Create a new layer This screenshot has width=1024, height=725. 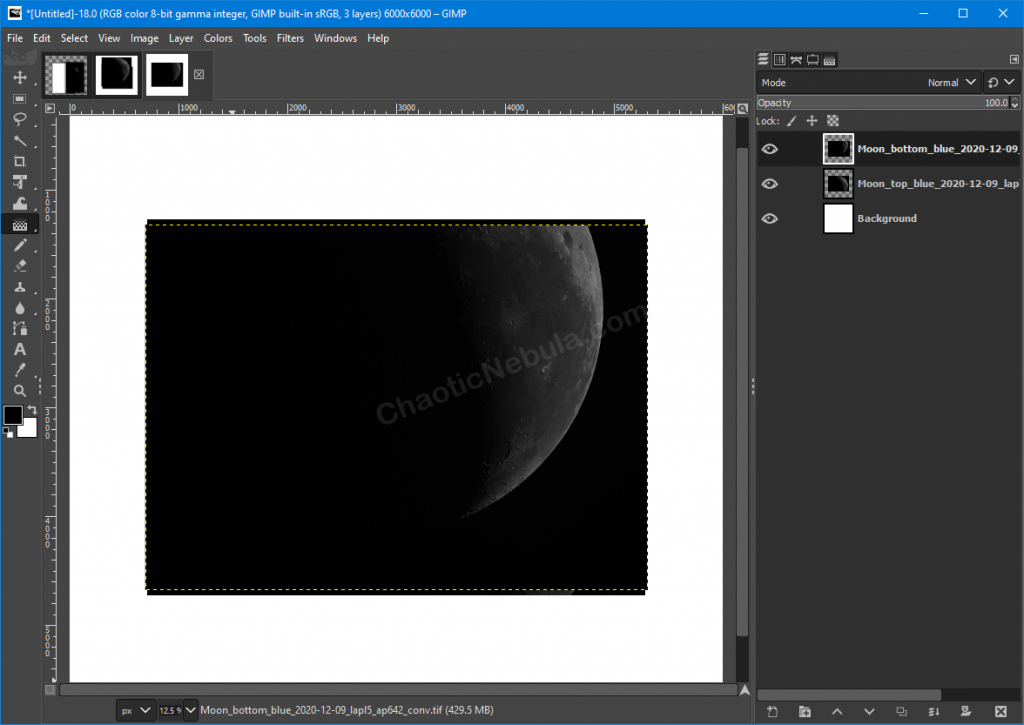[x=772, y=710]
